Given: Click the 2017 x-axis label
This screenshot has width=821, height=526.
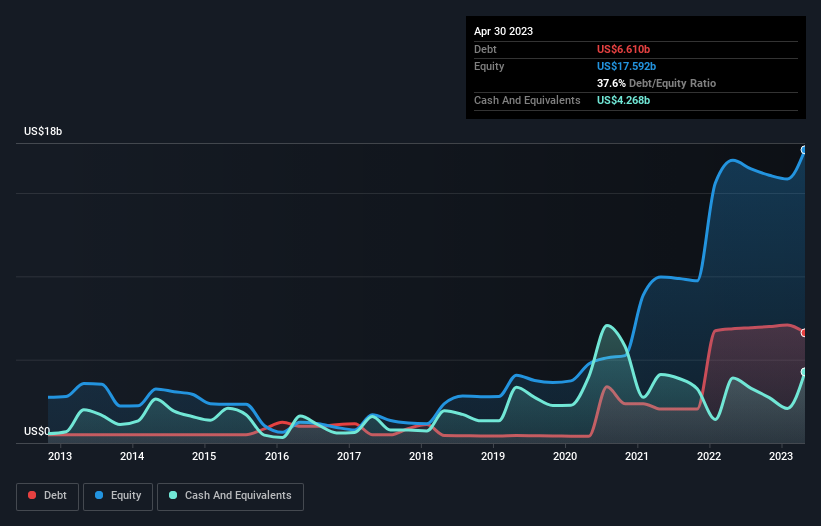Looking at the screenshot, I should [349, 456].
